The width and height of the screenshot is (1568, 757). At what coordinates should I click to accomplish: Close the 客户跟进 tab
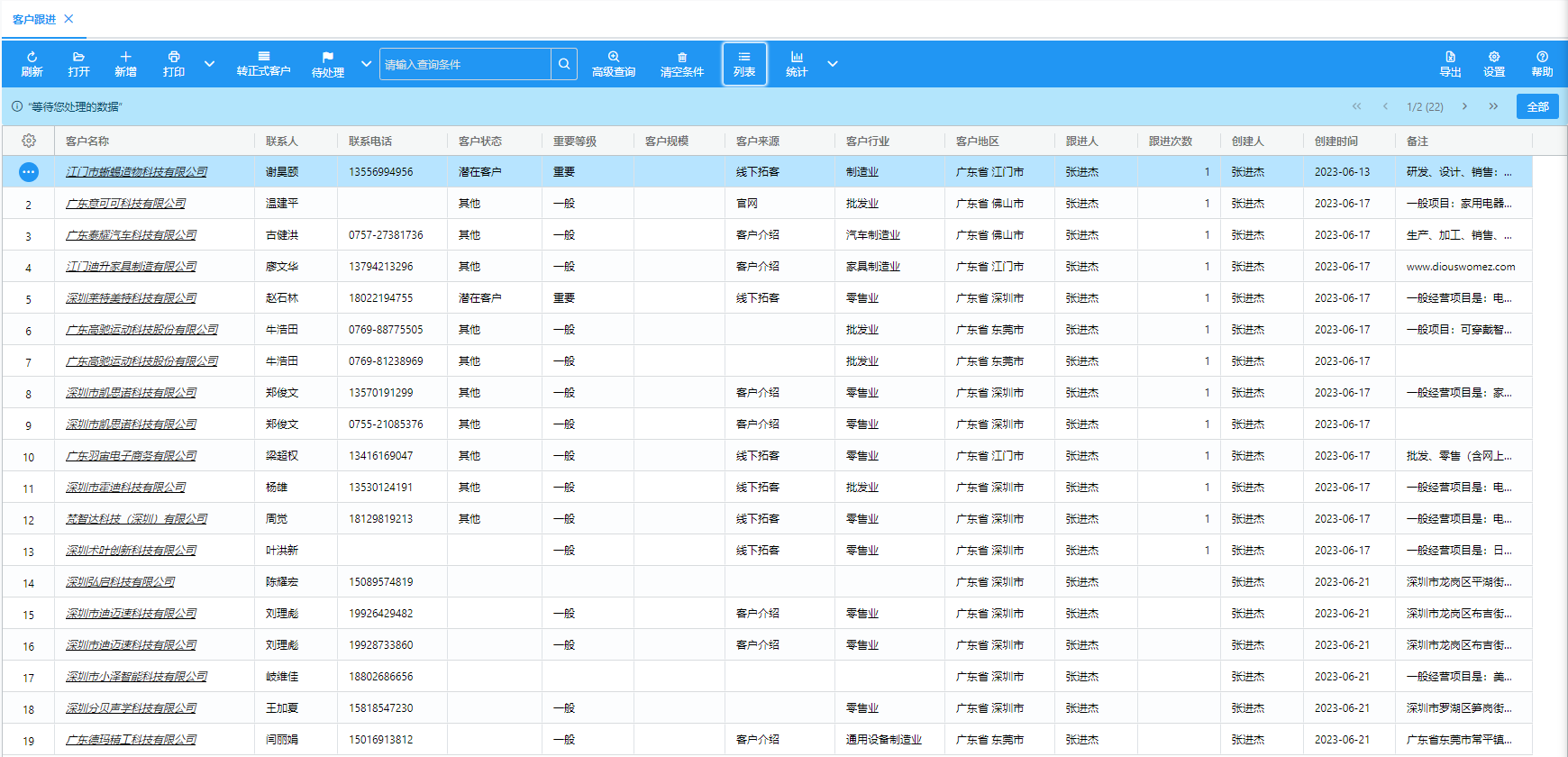pos(69,19)
